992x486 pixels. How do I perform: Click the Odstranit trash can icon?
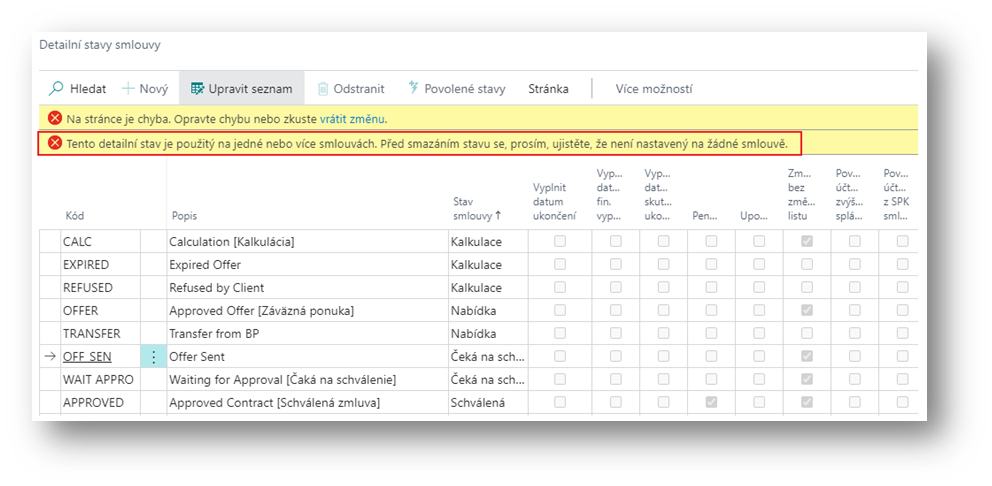point(323,89)
